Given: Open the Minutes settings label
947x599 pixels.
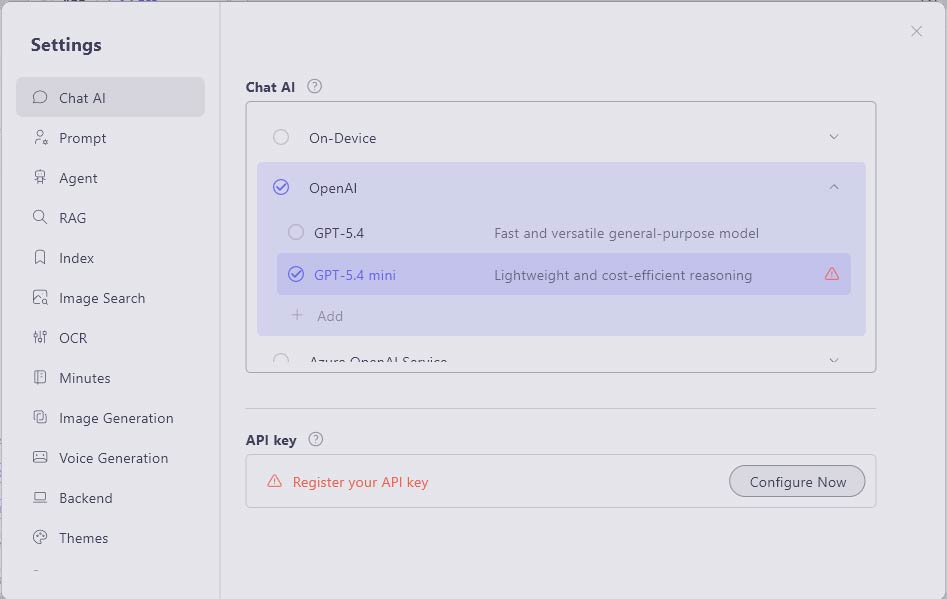Looking at the screenshot, I should 85,378.
